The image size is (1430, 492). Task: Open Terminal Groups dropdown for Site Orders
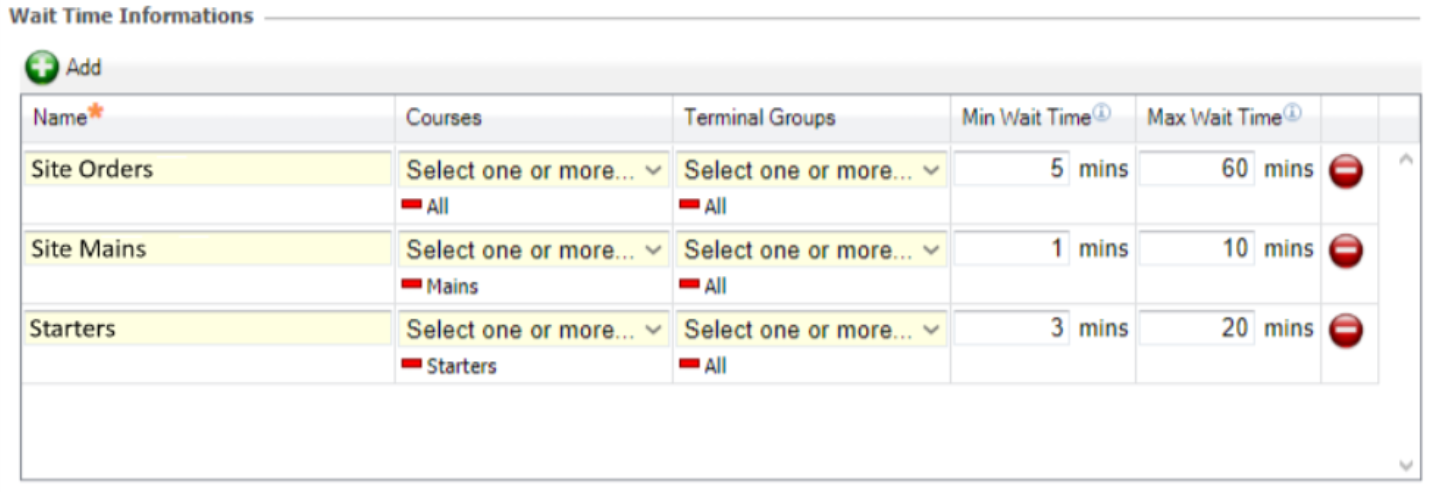pyautogui.click(x=811, y=170)
